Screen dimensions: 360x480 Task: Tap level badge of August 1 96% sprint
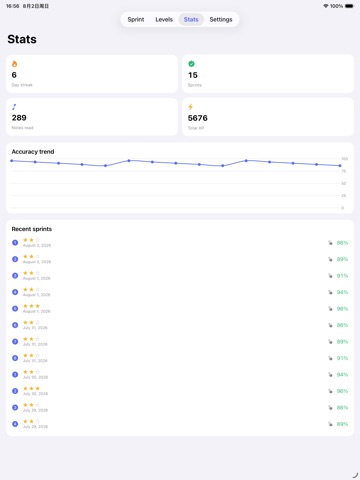pyautogui.click(x=15, y=309)
